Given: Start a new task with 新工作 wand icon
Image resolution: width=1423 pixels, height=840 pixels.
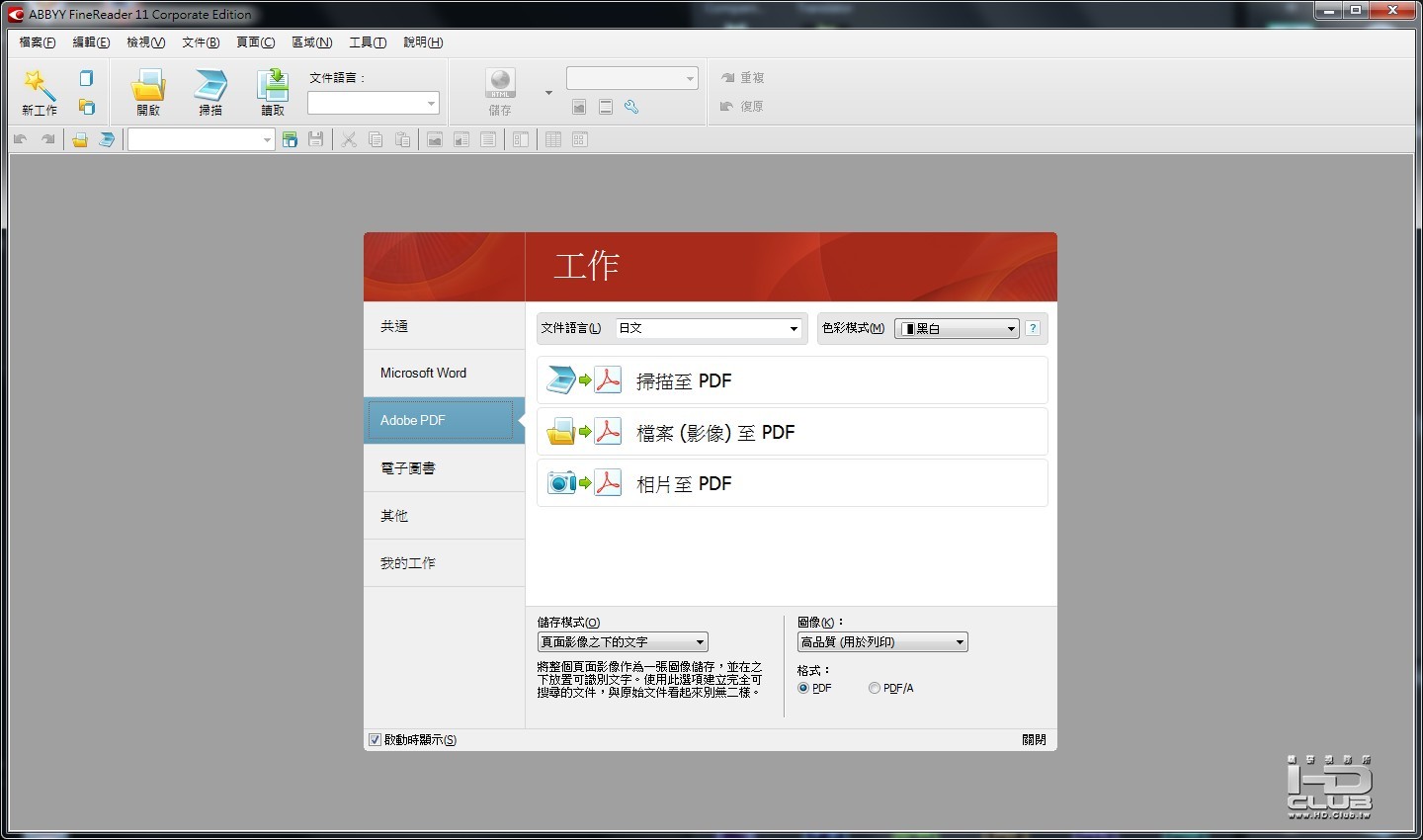Looking at the screenshot, I should 40,93.
